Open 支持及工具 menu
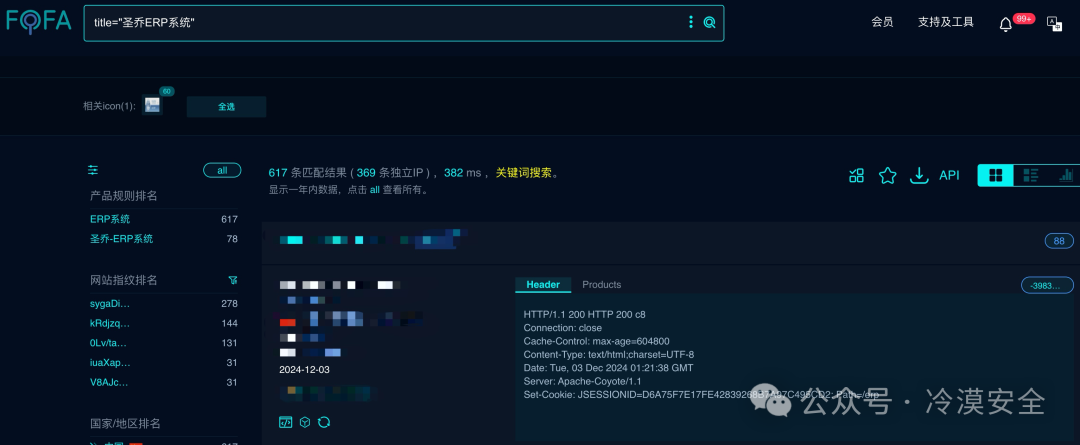This screenshot has height=445, width=1080. coord(946,22)
